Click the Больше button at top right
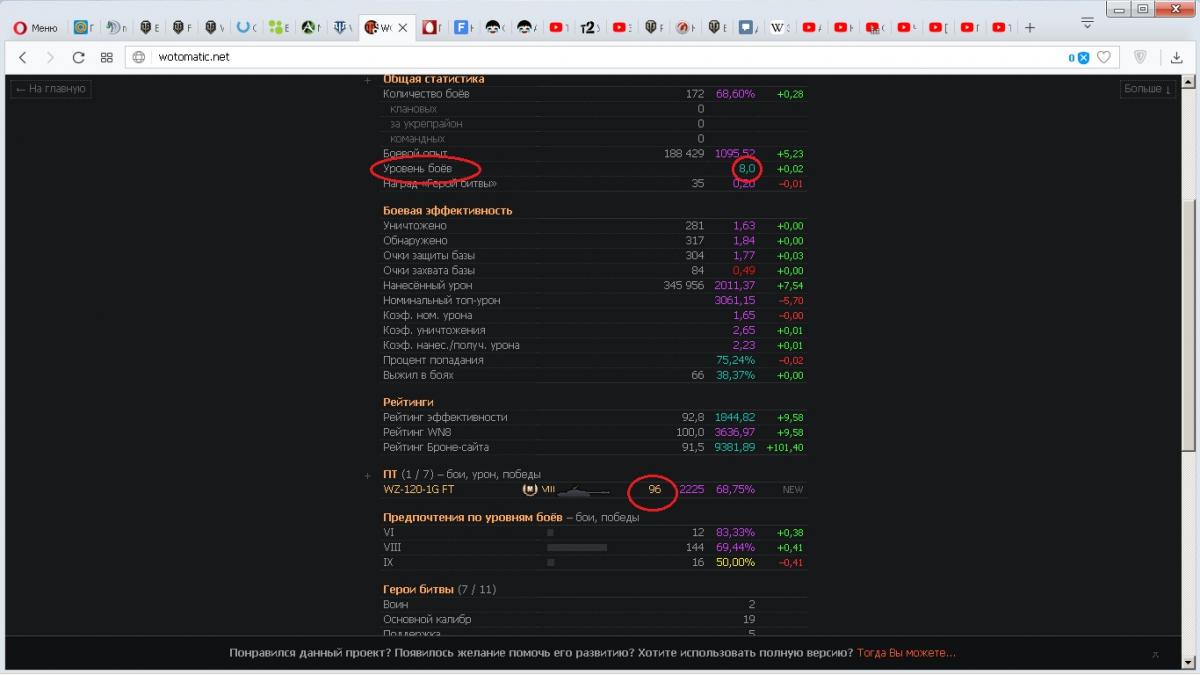1200x675 pixels. (x=1147, y=89)
